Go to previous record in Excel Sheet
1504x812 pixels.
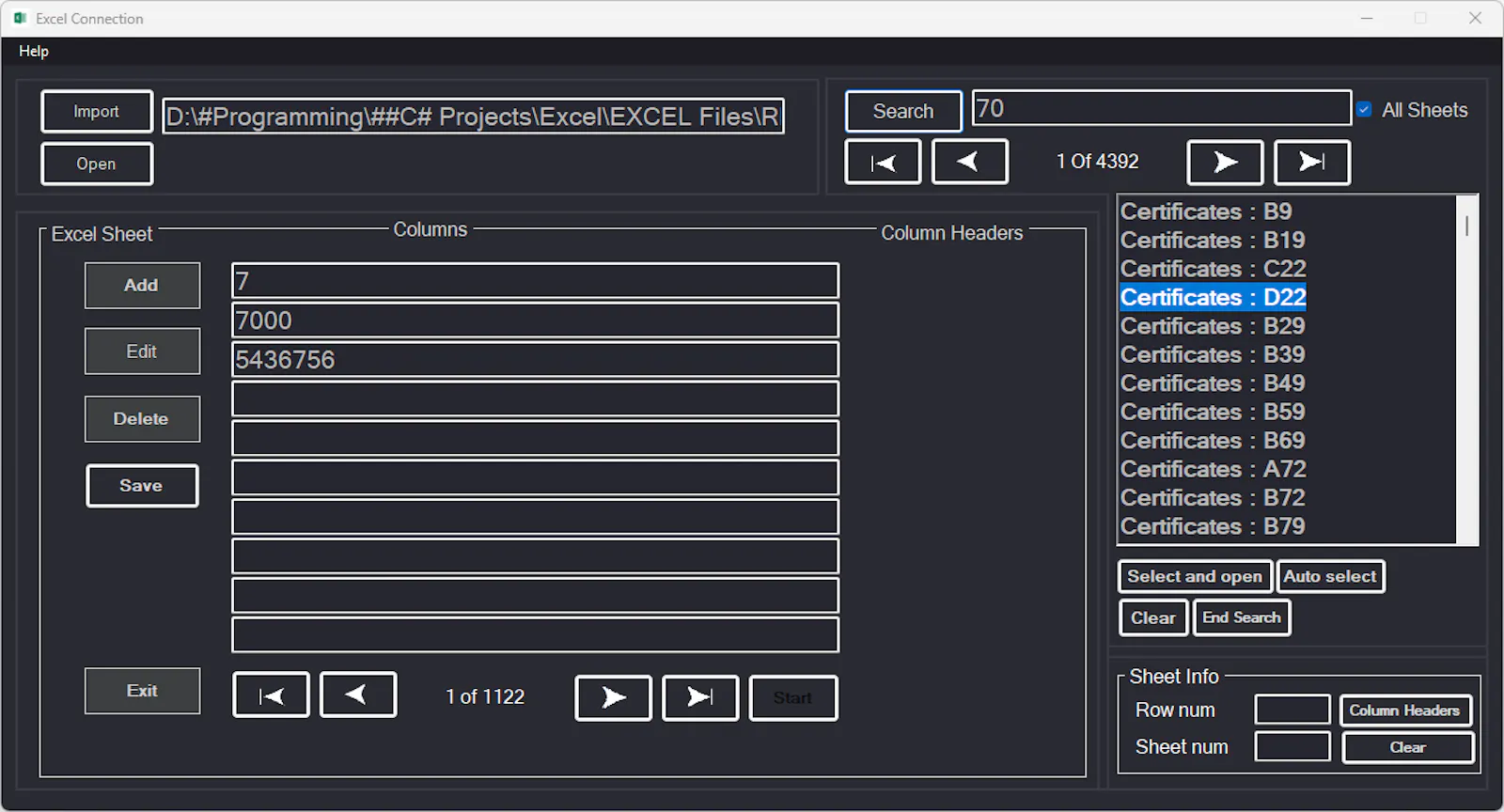[x=358, y=695]
